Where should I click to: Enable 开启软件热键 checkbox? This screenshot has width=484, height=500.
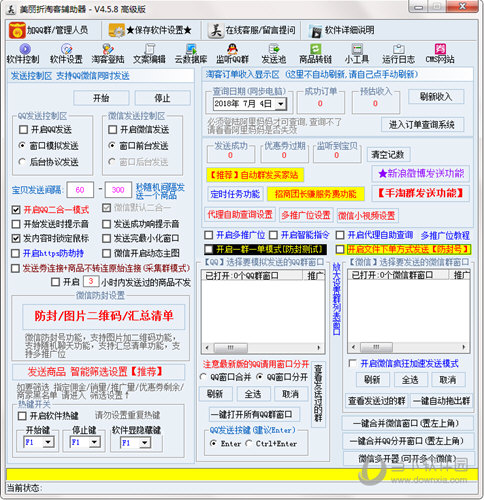[x=22, y=416]
